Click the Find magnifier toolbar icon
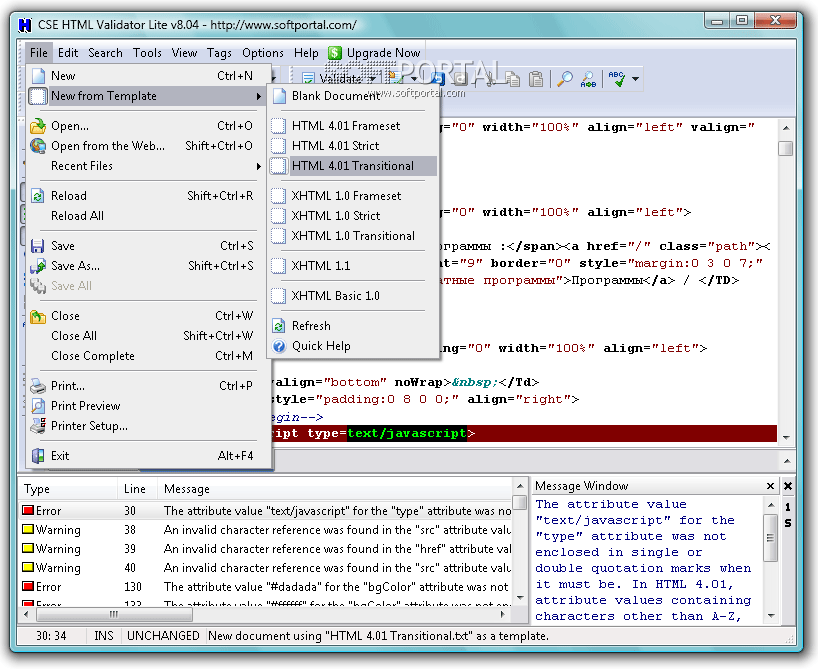The image size is (818, 669). pyautogui.click(x=564, y=79)
